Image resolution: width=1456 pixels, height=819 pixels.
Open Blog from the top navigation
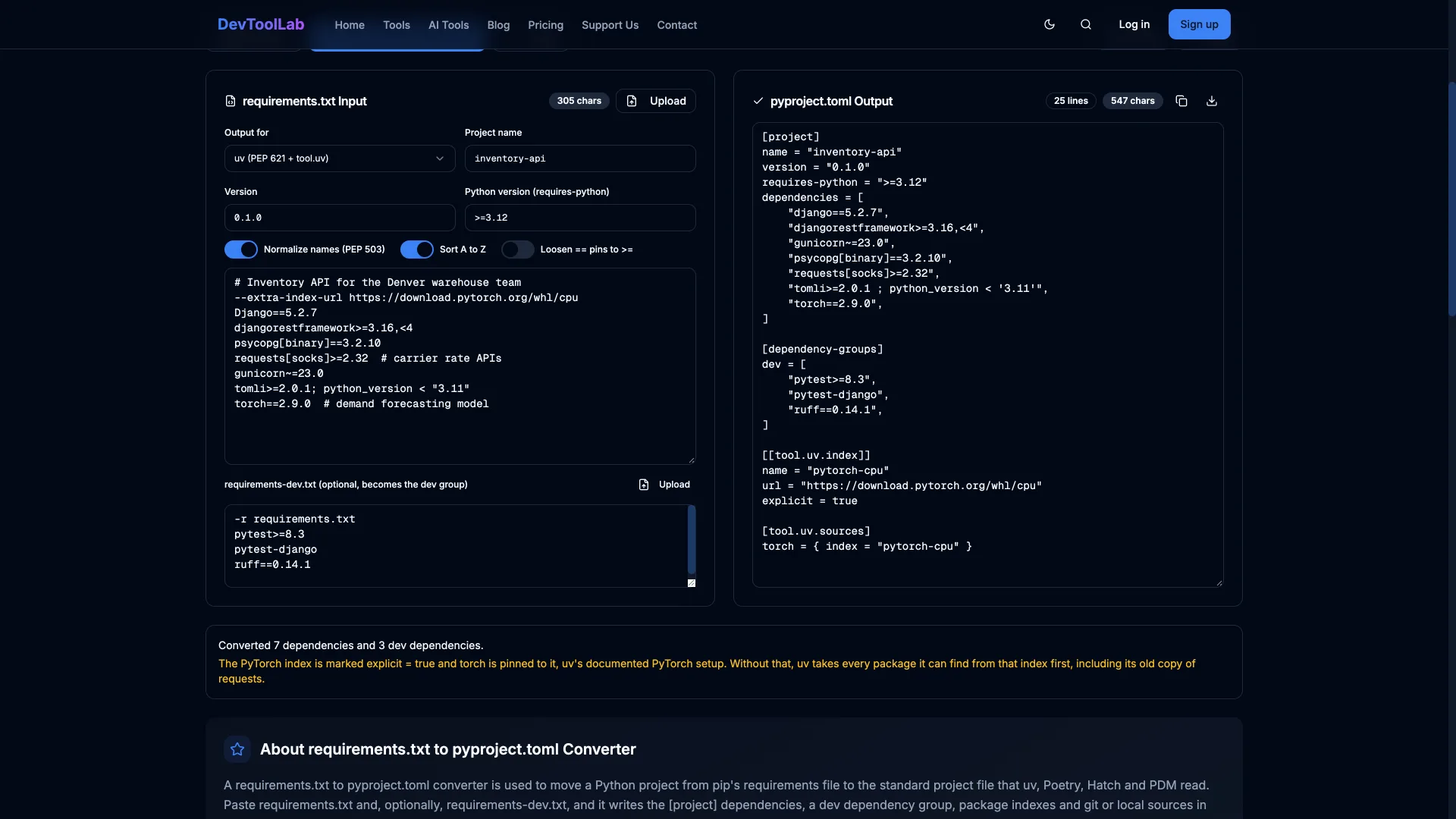(x=498, y=25)
